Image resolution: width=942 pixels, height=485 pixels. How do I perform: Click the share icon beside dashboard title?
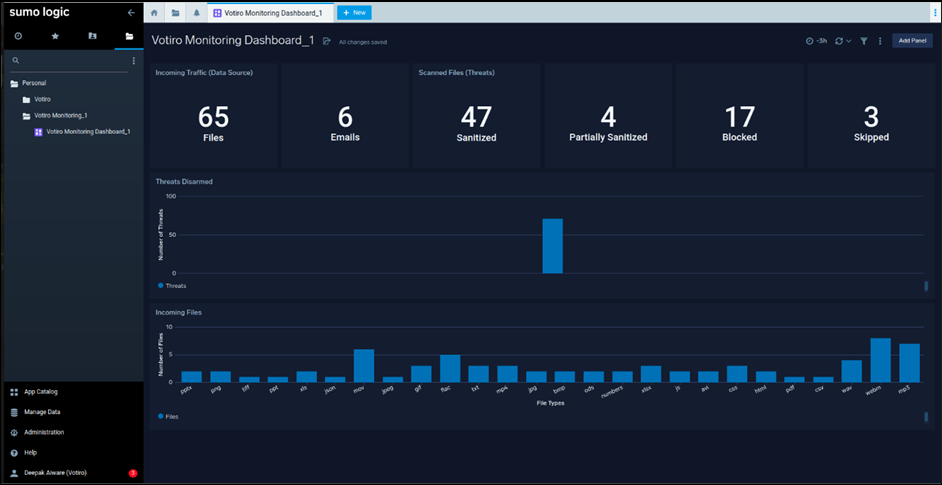point(327,41)
